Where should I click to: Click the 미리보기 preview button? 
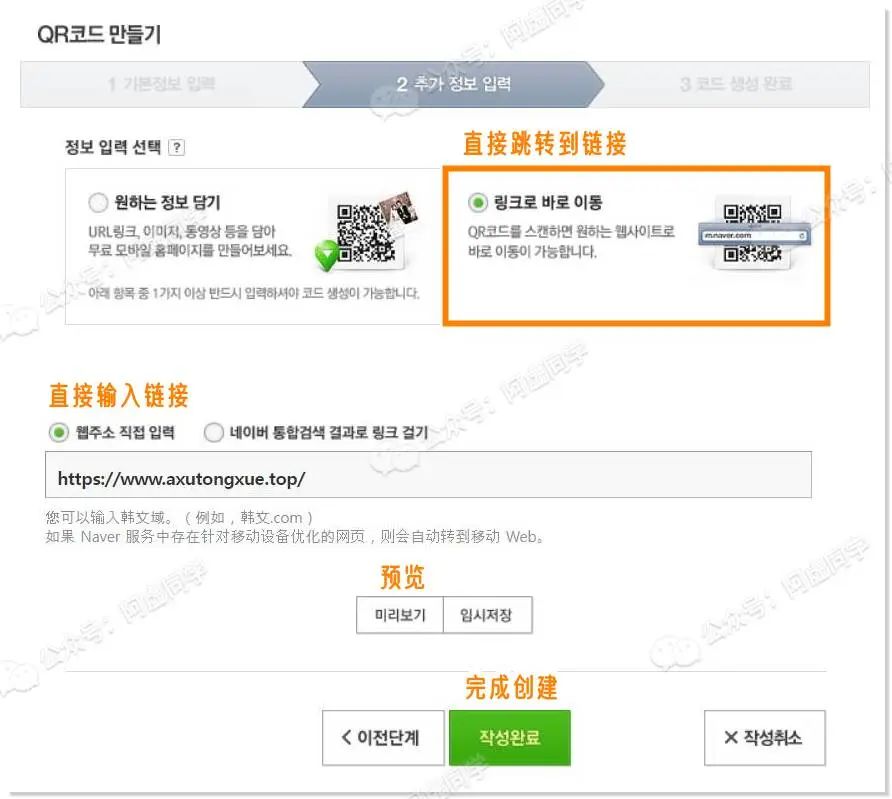coord(399,615)
